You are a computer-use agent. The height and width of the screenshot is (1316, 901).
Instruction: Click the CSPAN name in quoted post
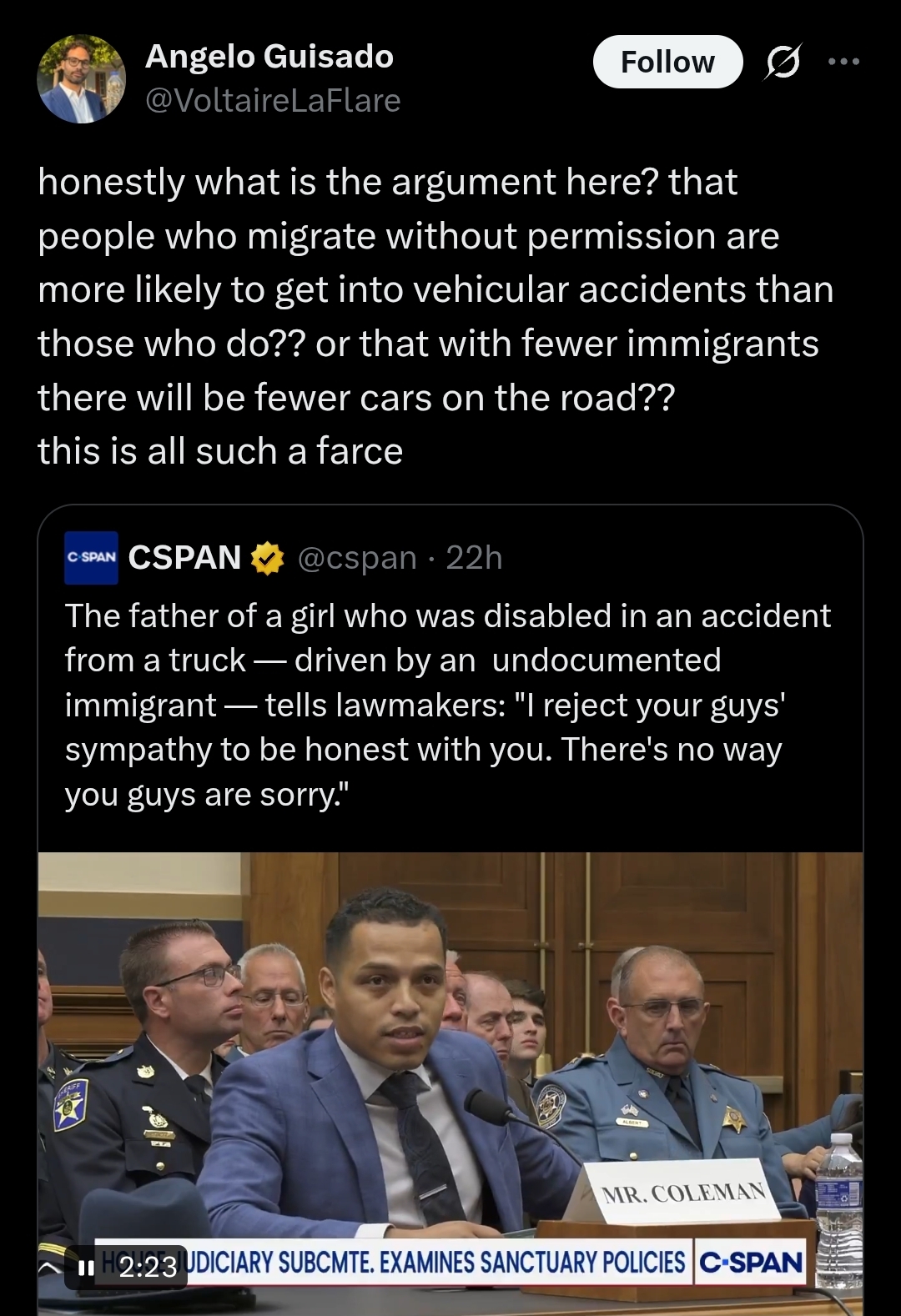184,557
